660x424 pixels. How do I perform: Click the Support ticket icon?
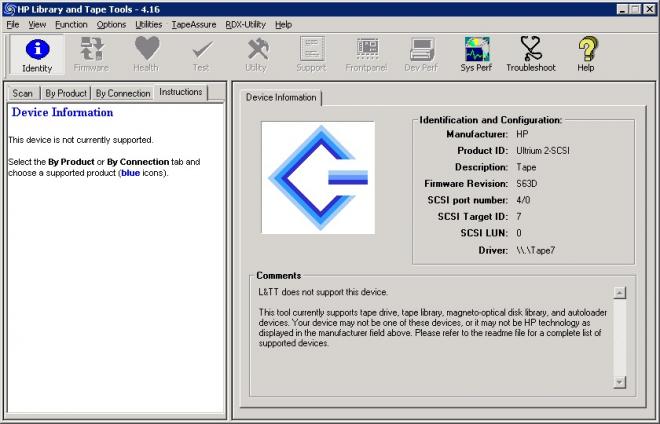311,55
